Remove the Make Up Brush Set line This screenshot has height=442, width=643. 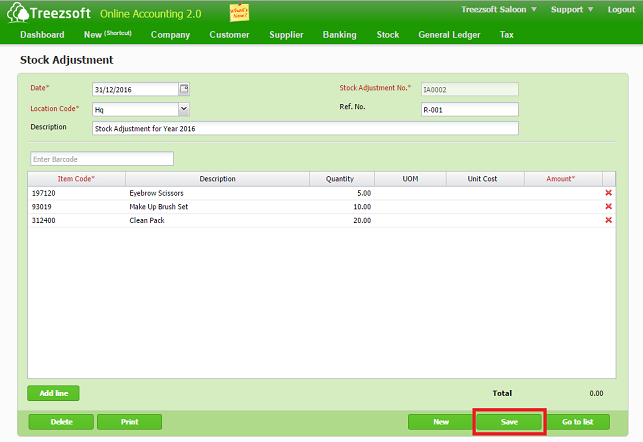click(x=608, y=207)
